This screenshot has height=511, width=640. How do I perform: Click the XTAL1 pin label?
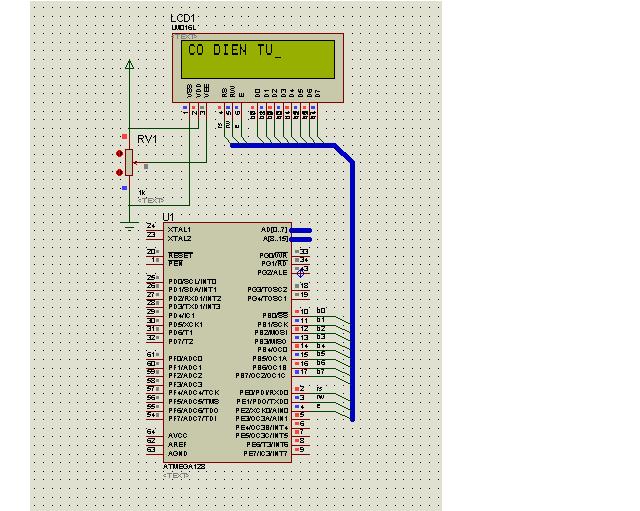coord(179,230)
